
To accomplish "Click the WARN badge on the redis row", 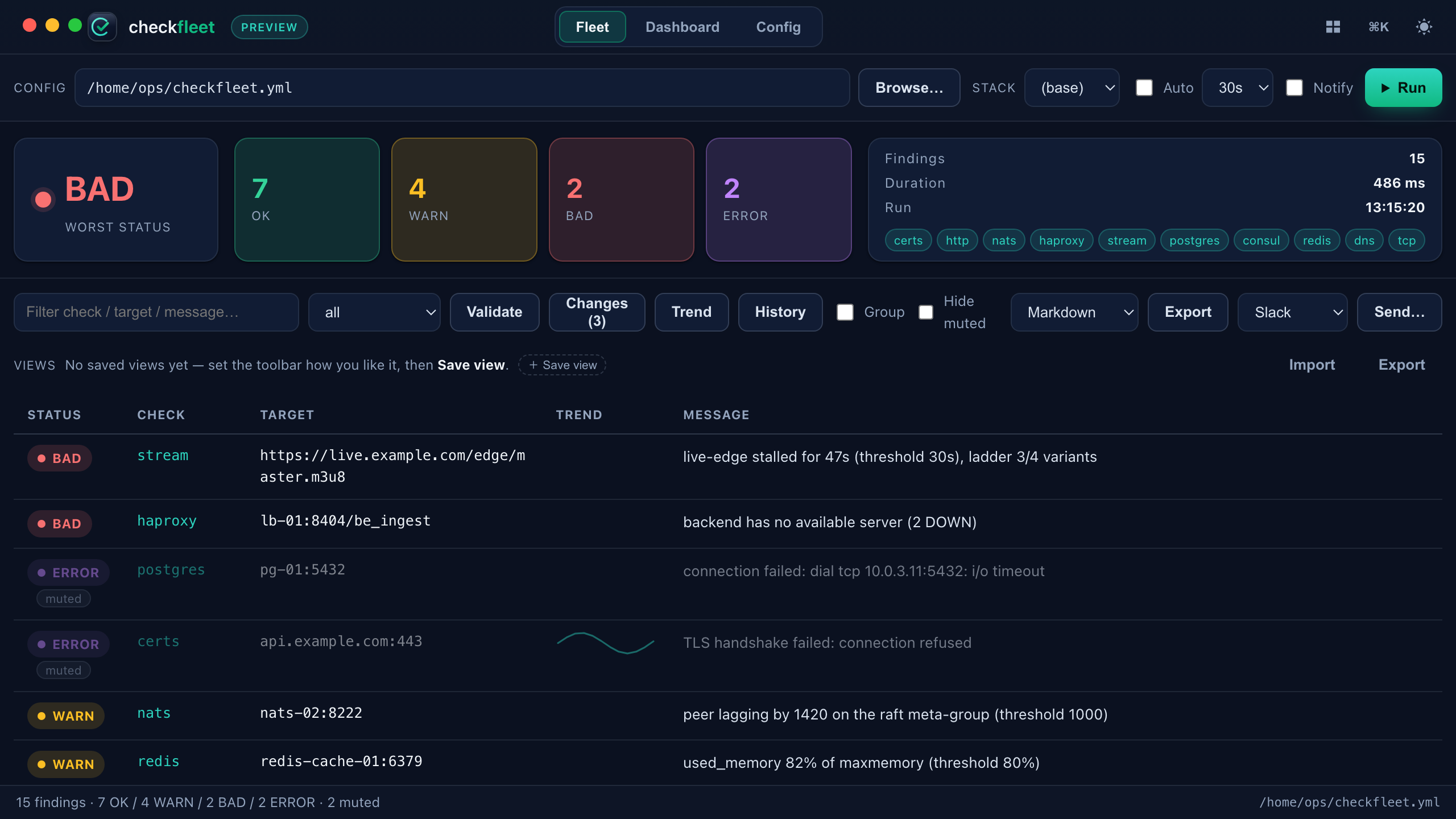I will point(66,764).
